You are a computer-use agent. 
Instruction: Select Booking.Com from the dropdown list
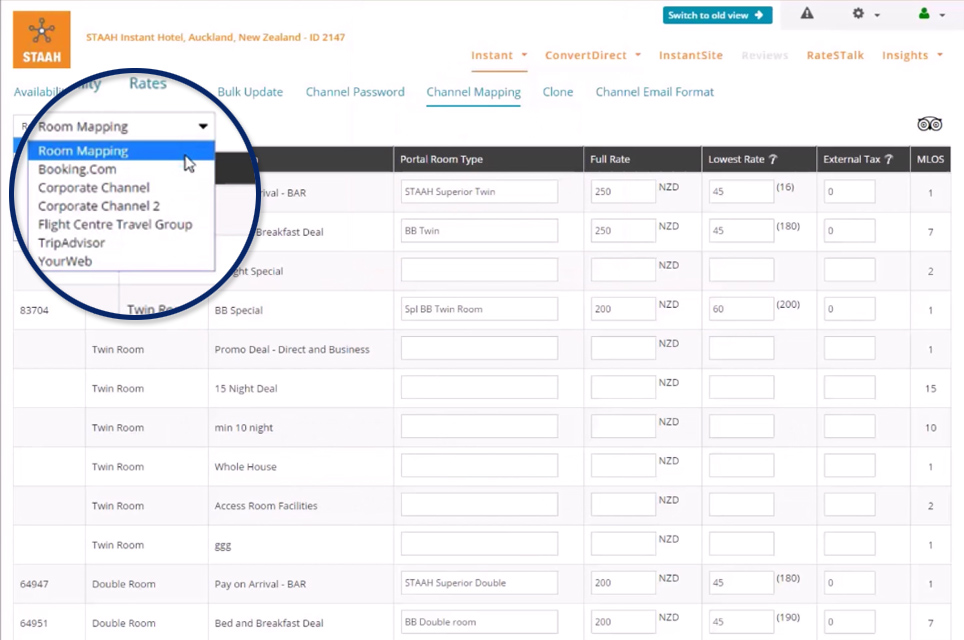(121, 169)
